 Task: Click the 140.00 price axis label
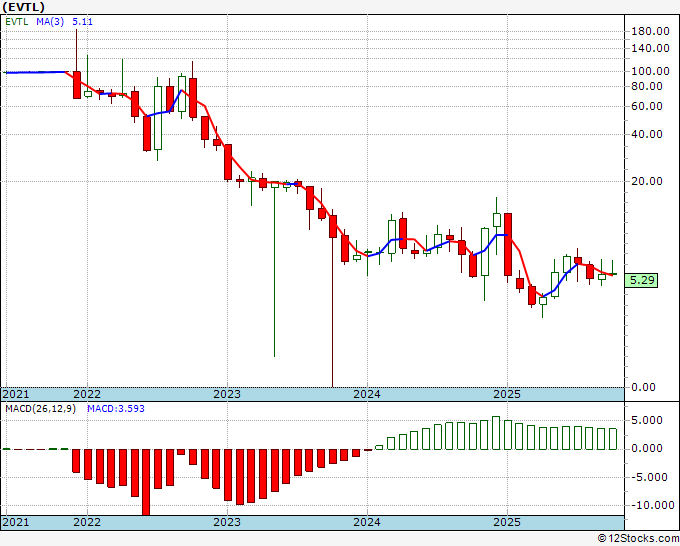pos(650,48)
